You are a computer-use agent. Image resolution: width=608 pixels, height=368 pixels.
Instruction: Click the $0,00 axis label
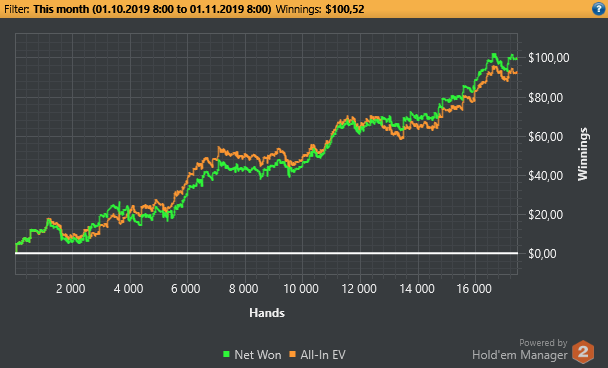pyautogui.click(x=542, y=254)
